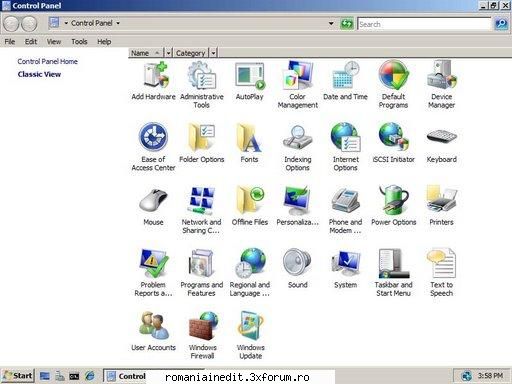Click the network icon in system tray
The width and height of the screenshot is (512, 384).
click(466, 376)
